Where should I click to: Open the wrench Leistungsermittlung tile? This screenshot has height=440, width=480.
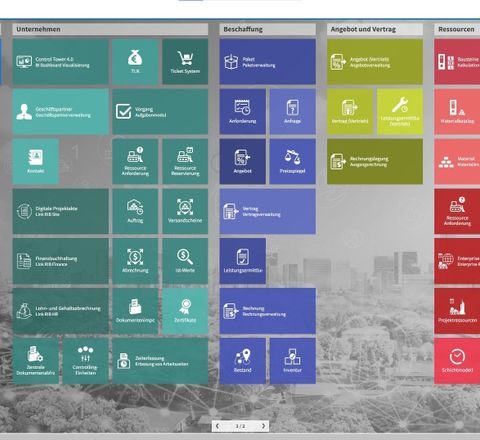tap(400, 112)
